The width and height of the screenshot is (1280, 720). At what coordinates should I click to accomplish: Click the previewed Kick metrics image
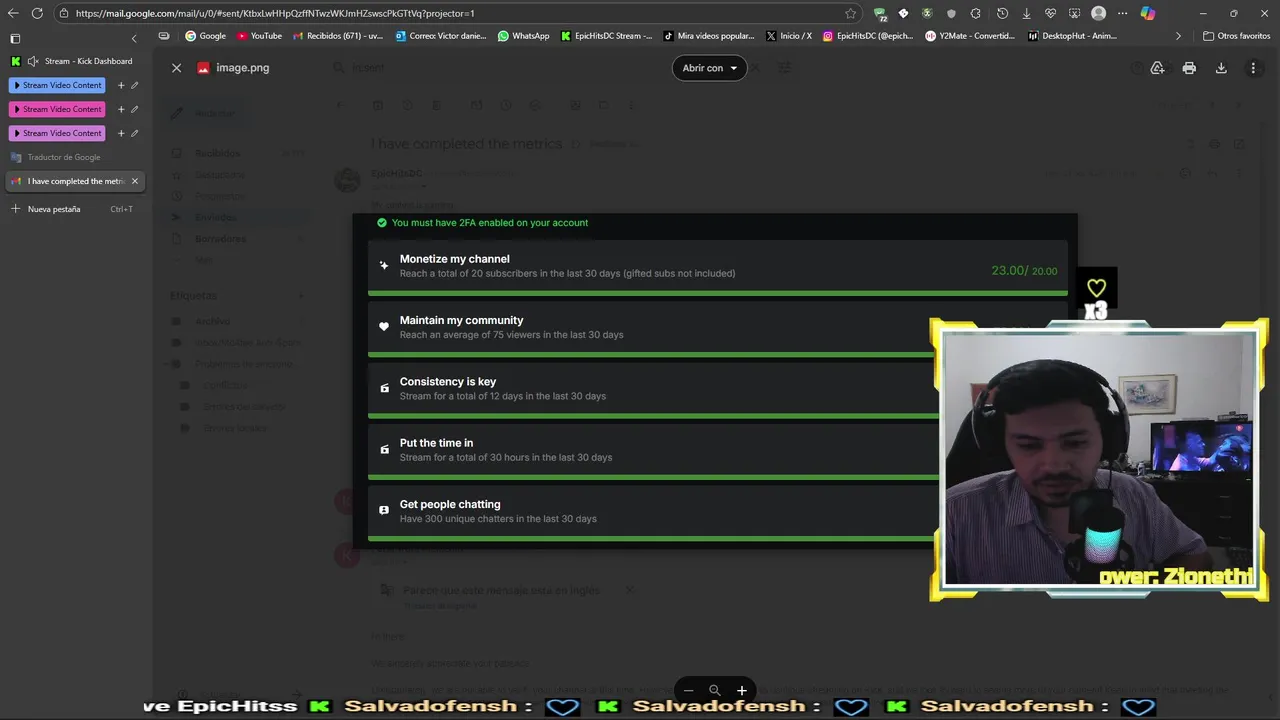coord(715,380)
